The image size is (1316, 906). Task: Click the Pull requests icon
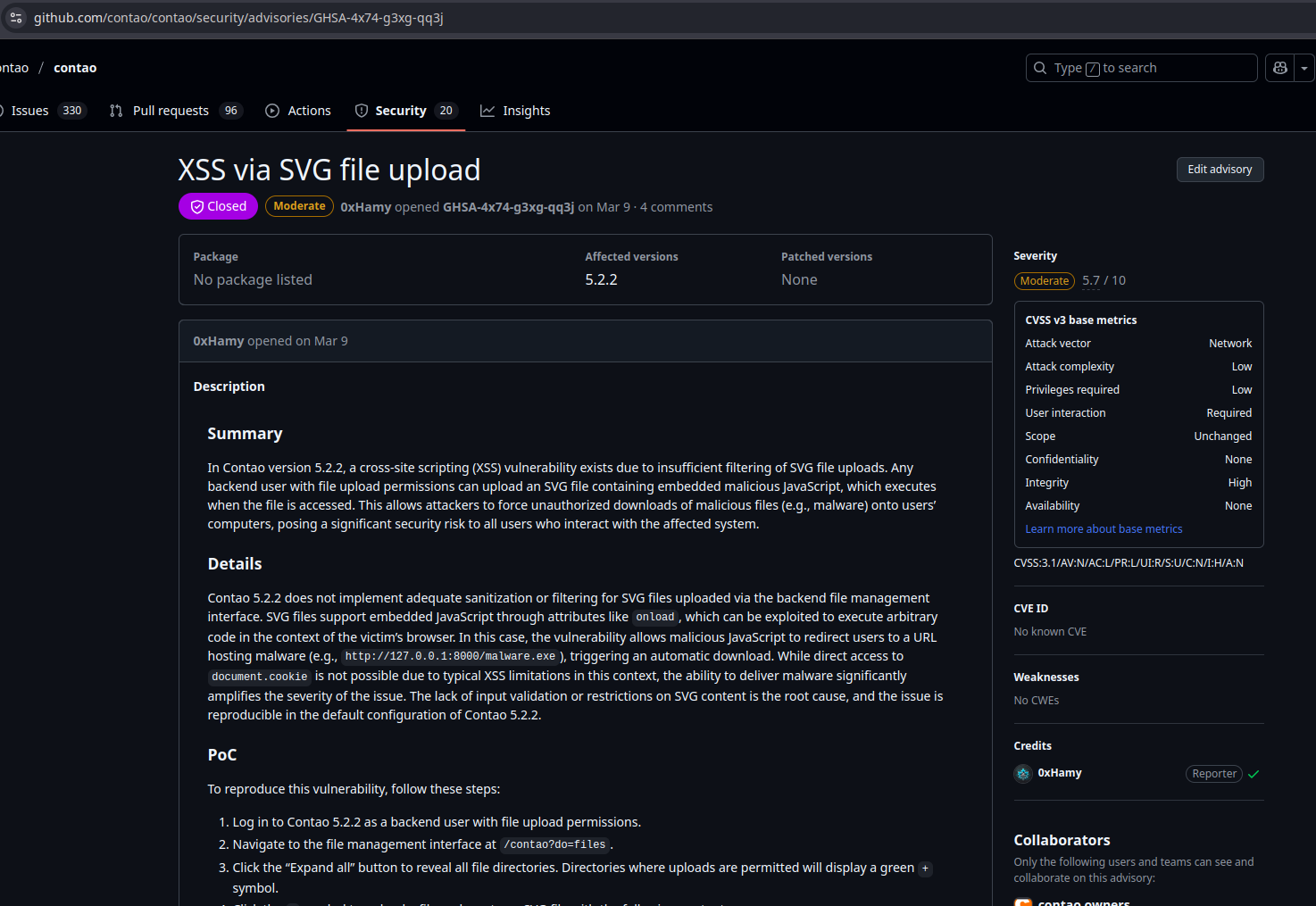116,111
